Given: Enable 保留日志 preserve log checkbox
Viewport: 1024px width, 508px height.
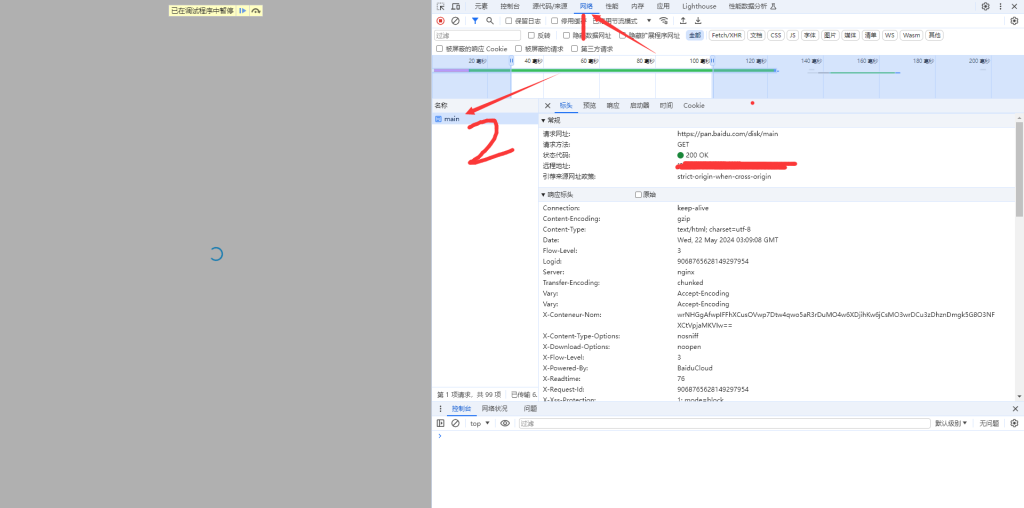Looking at the screenshot, I should tap(509, 21).
